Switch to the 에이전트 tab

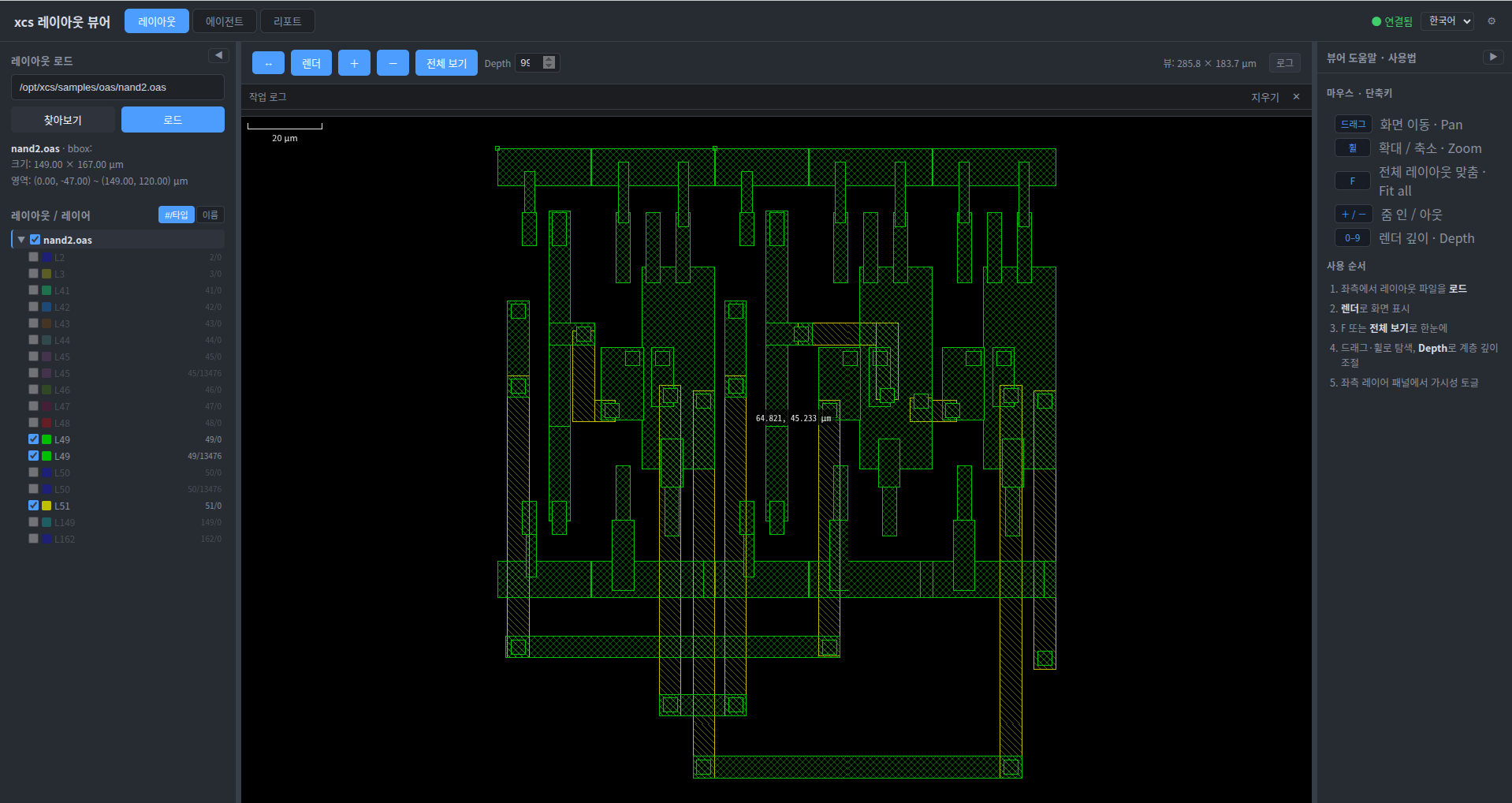[x=225, y=21]
